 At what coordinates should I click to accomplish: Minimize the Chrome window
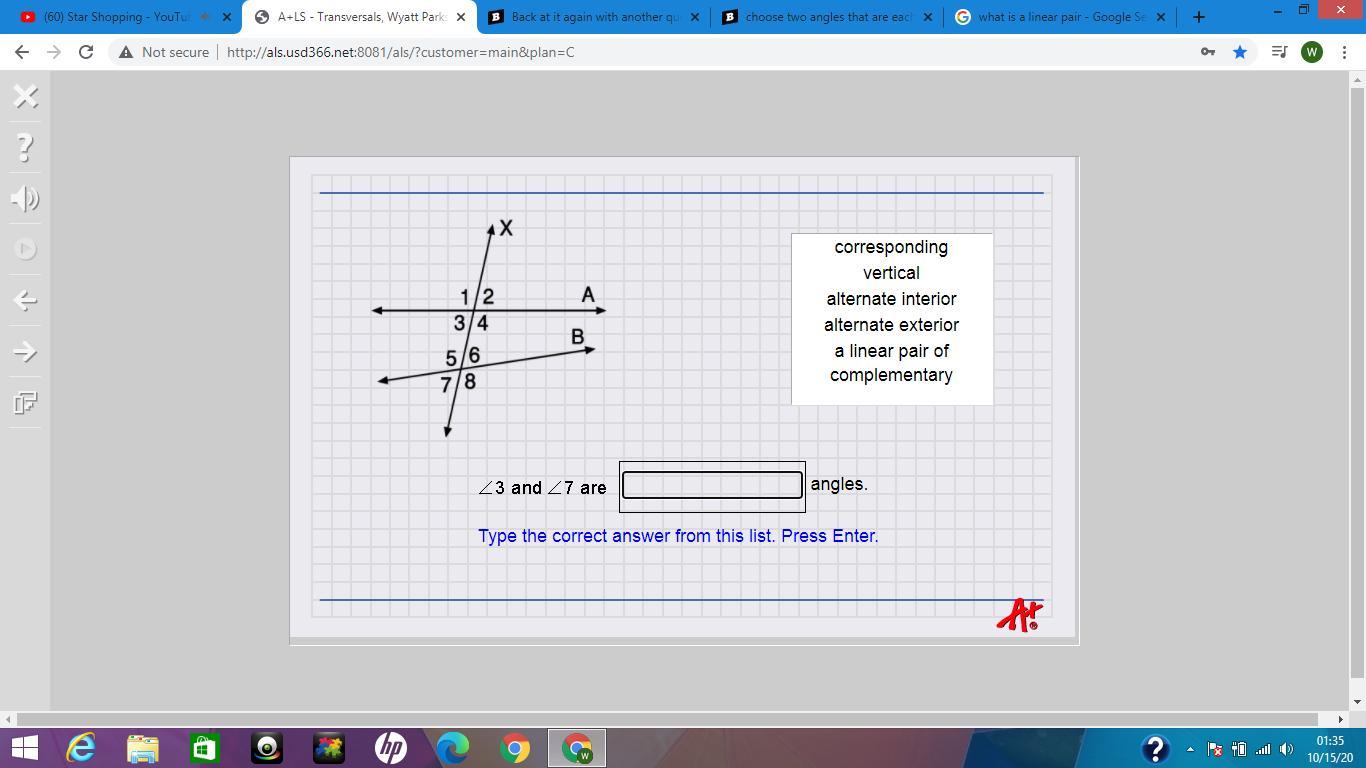coord(1277,11)
